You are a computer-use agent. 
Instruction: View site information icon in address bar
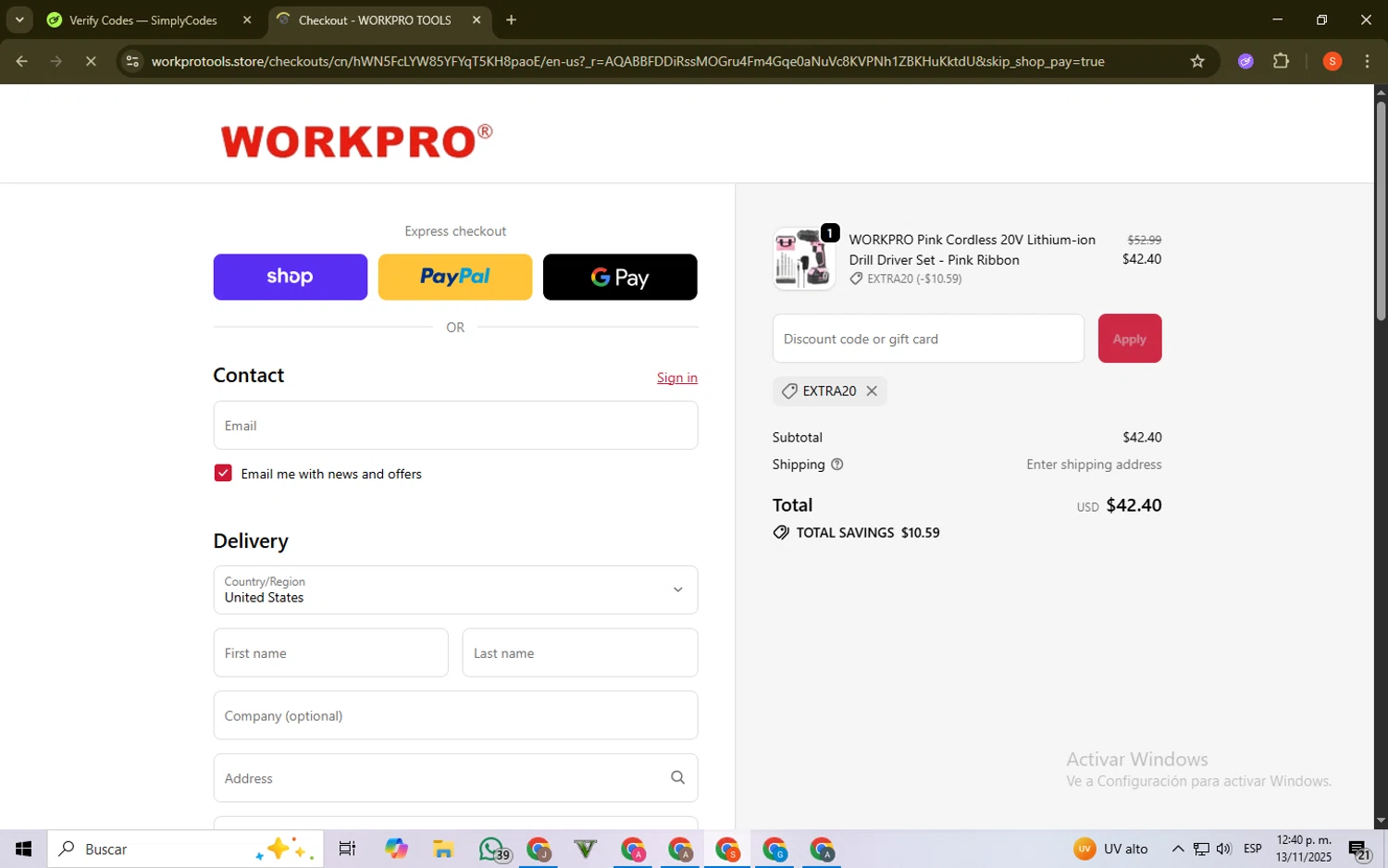tap(132, 61)
